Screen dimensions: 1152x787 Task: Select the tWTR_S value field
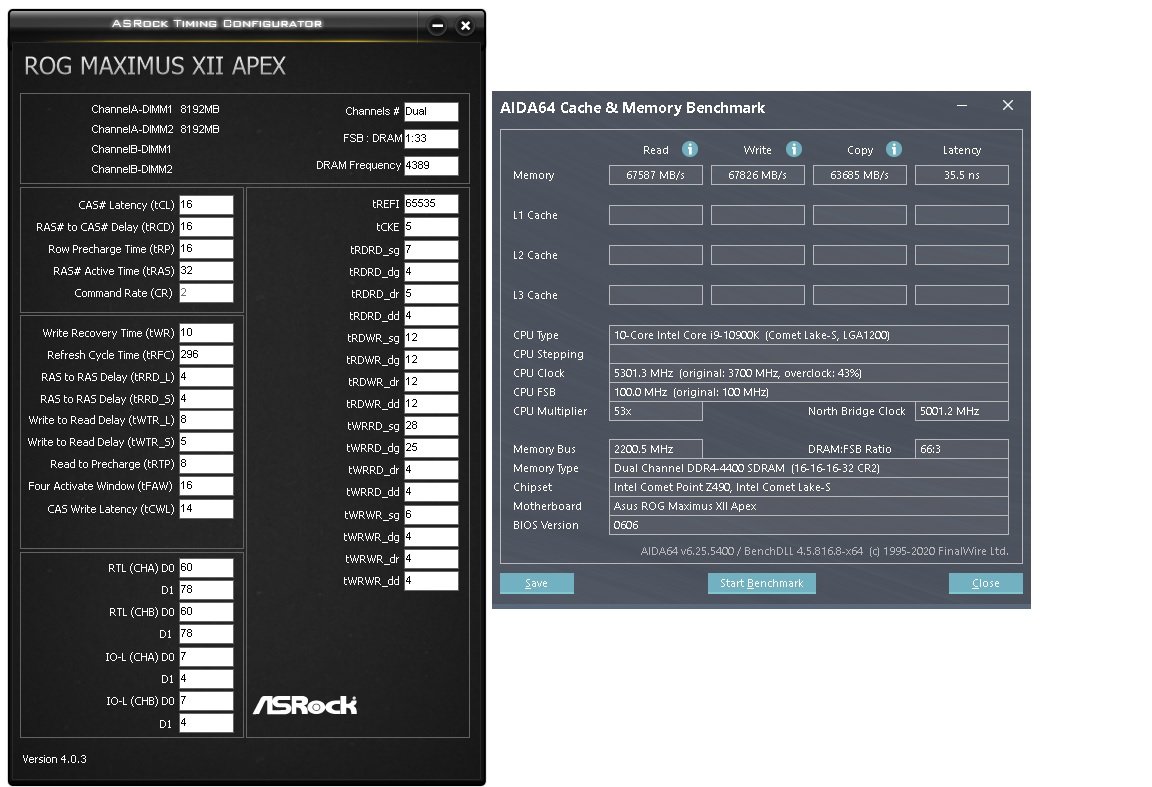(x=206, y=442)
